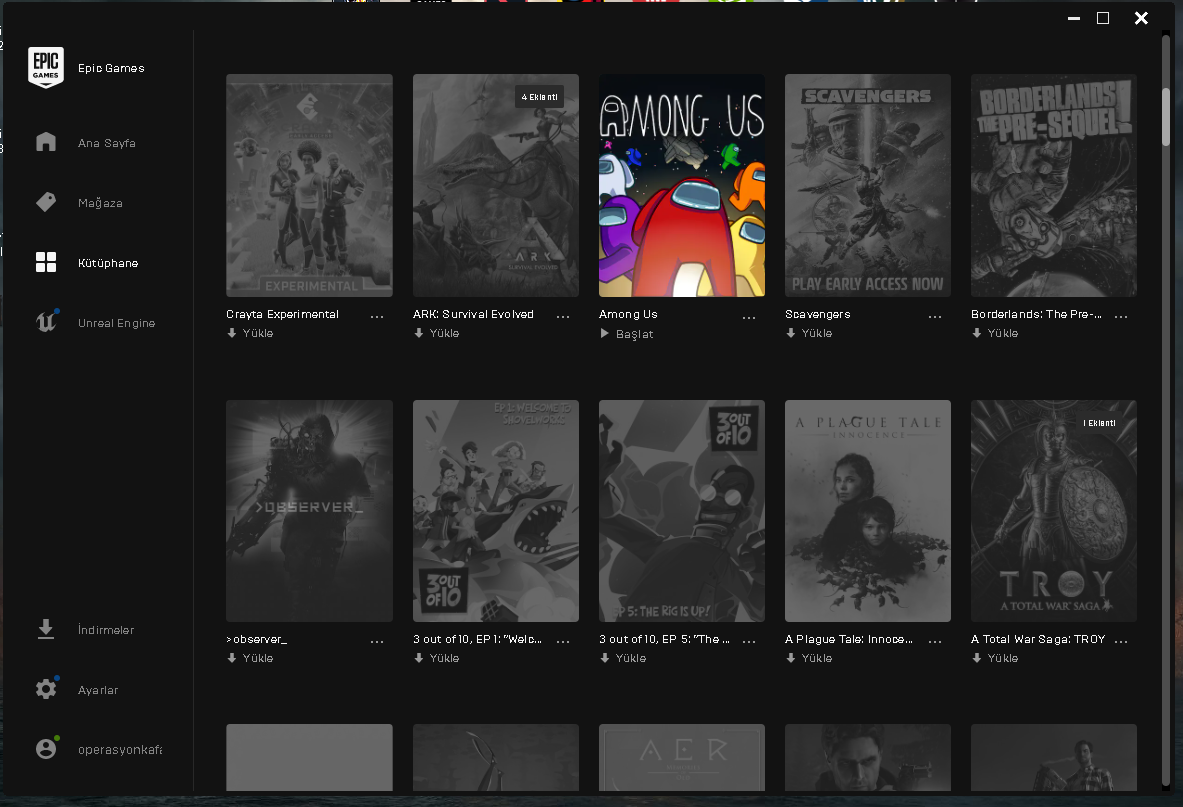Viewport: 1183px width, 807px height.
Task: Select the ARK: Survival Evolved cover art
Action: point(496,186)
